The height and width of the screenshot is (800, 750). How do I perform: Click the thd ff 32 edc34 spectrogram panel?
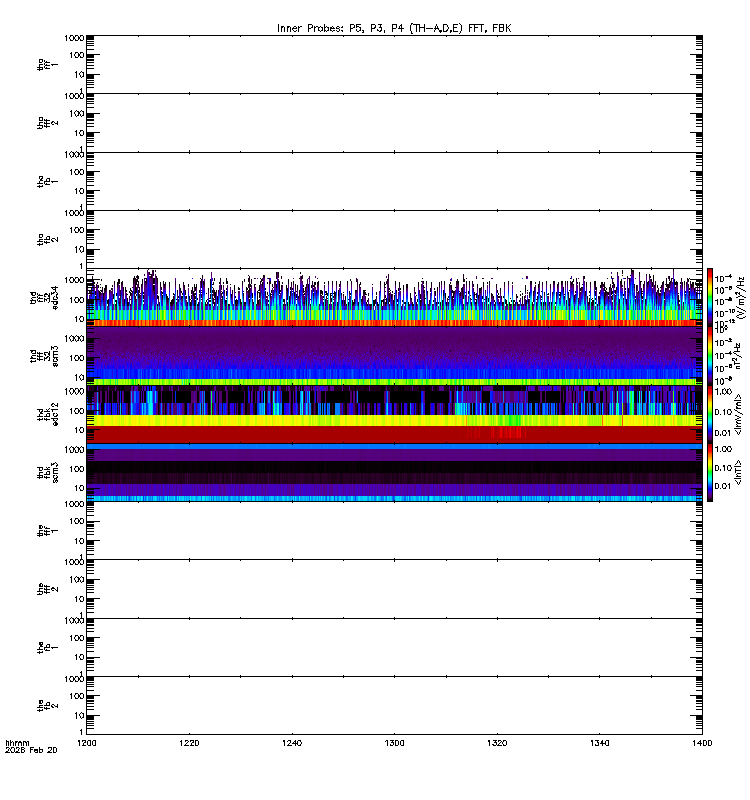tap(394, 297)
